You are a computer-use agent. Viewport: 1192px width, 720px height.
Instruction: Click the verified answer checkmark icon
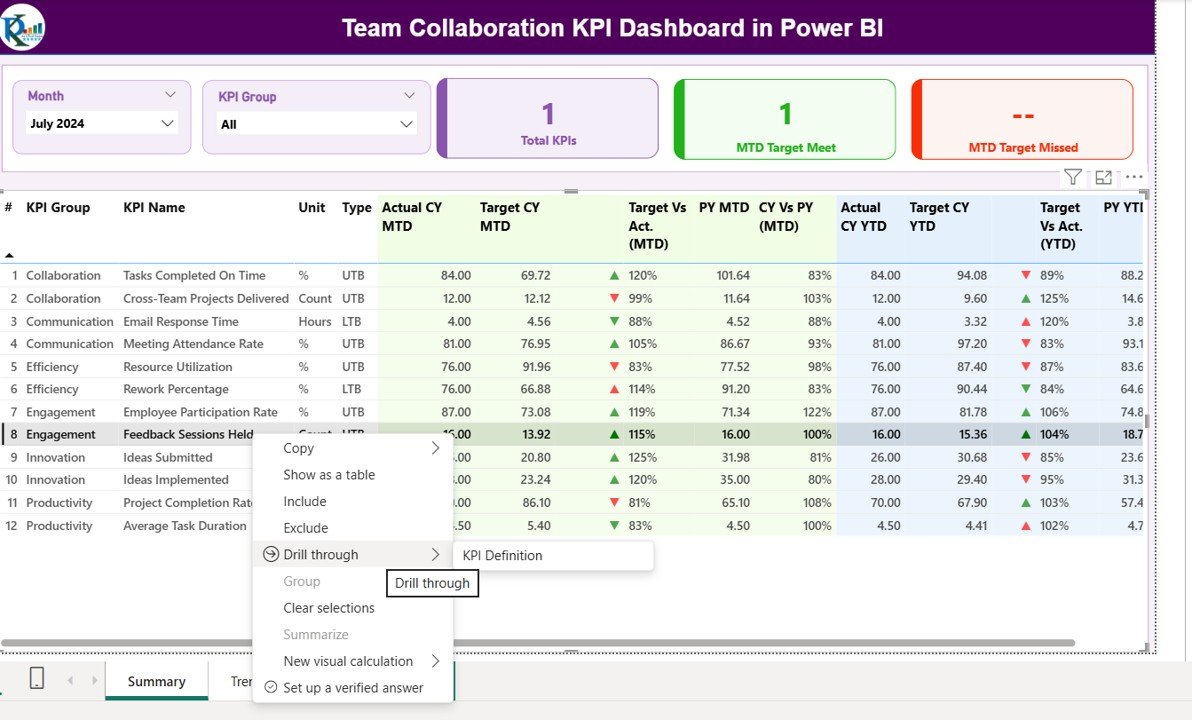click(x=270, y=687)
